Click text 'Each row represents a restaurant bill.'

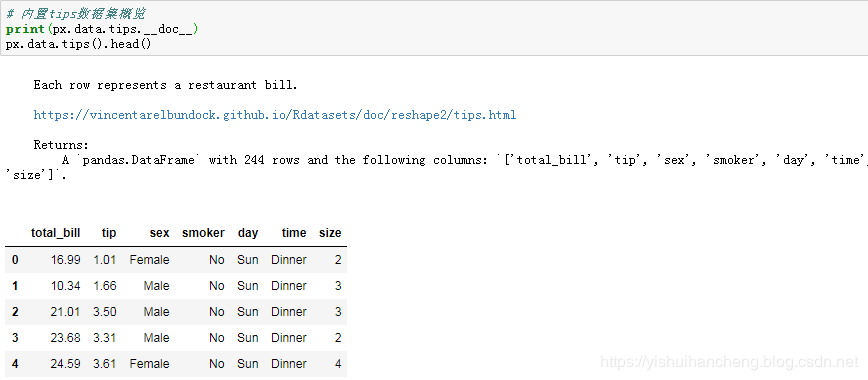tap(166, 85)
